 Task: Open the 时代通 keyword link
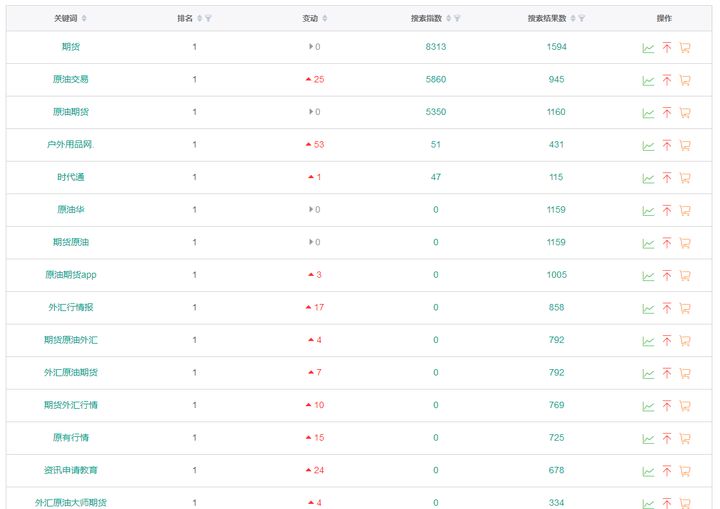(x=71, y=177)
